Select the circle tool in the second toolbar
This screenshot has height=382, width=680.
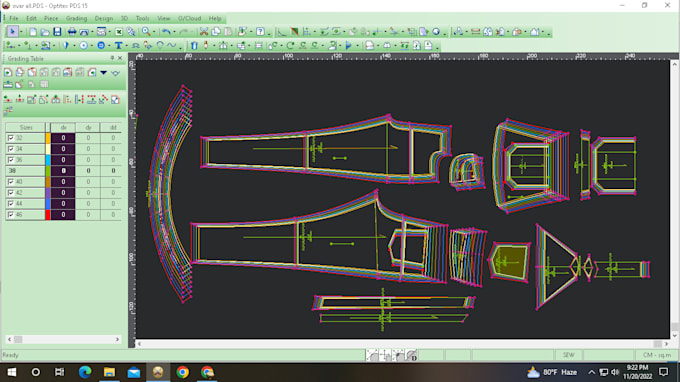point(83,46)
